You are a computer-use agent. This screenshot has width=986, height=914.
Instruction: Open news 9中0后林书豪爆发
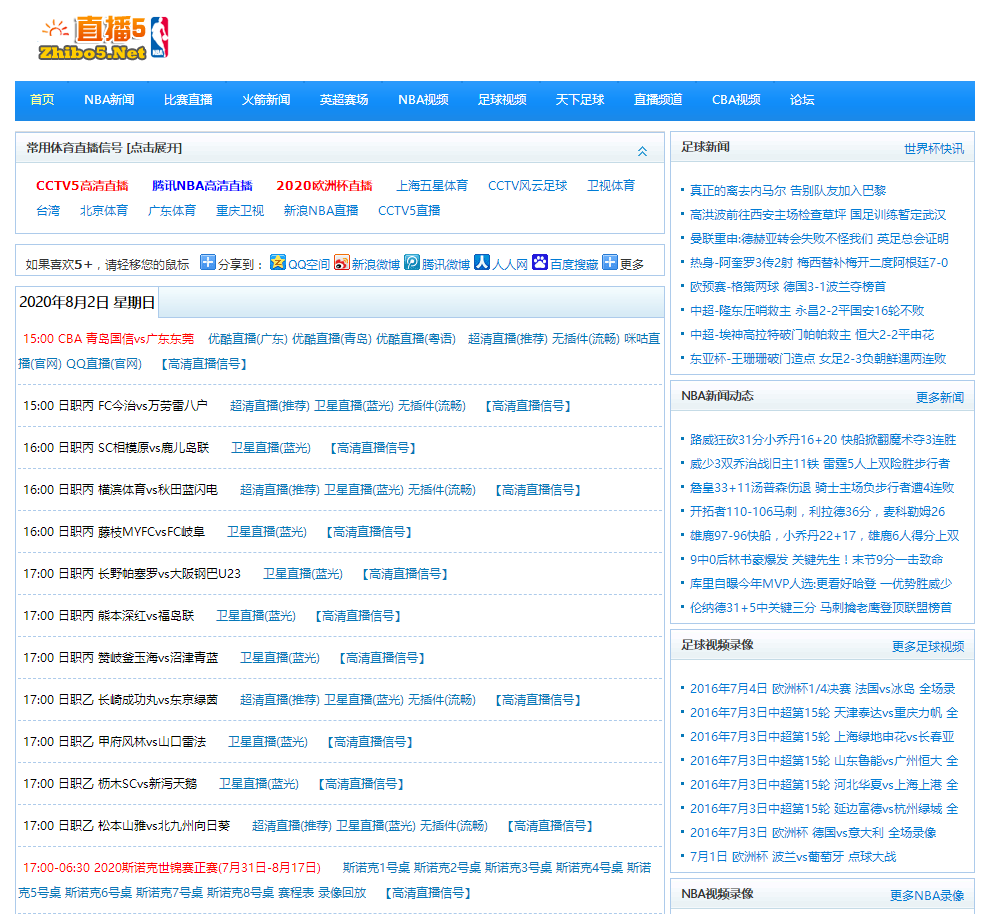816,559
